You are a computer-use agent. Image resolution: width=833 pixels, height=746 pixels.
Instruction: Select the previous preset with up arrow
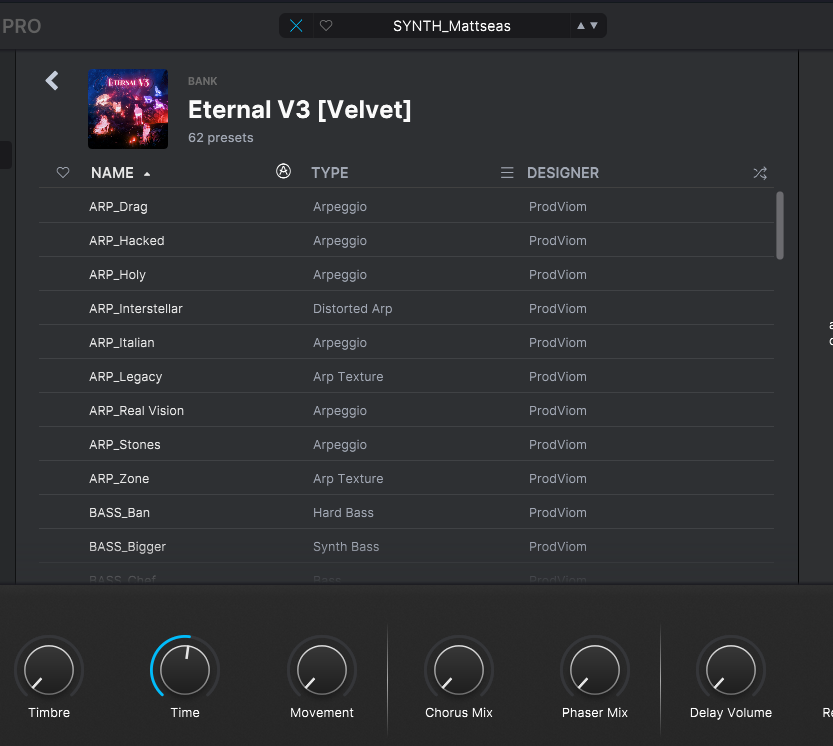tap(581, 26)
